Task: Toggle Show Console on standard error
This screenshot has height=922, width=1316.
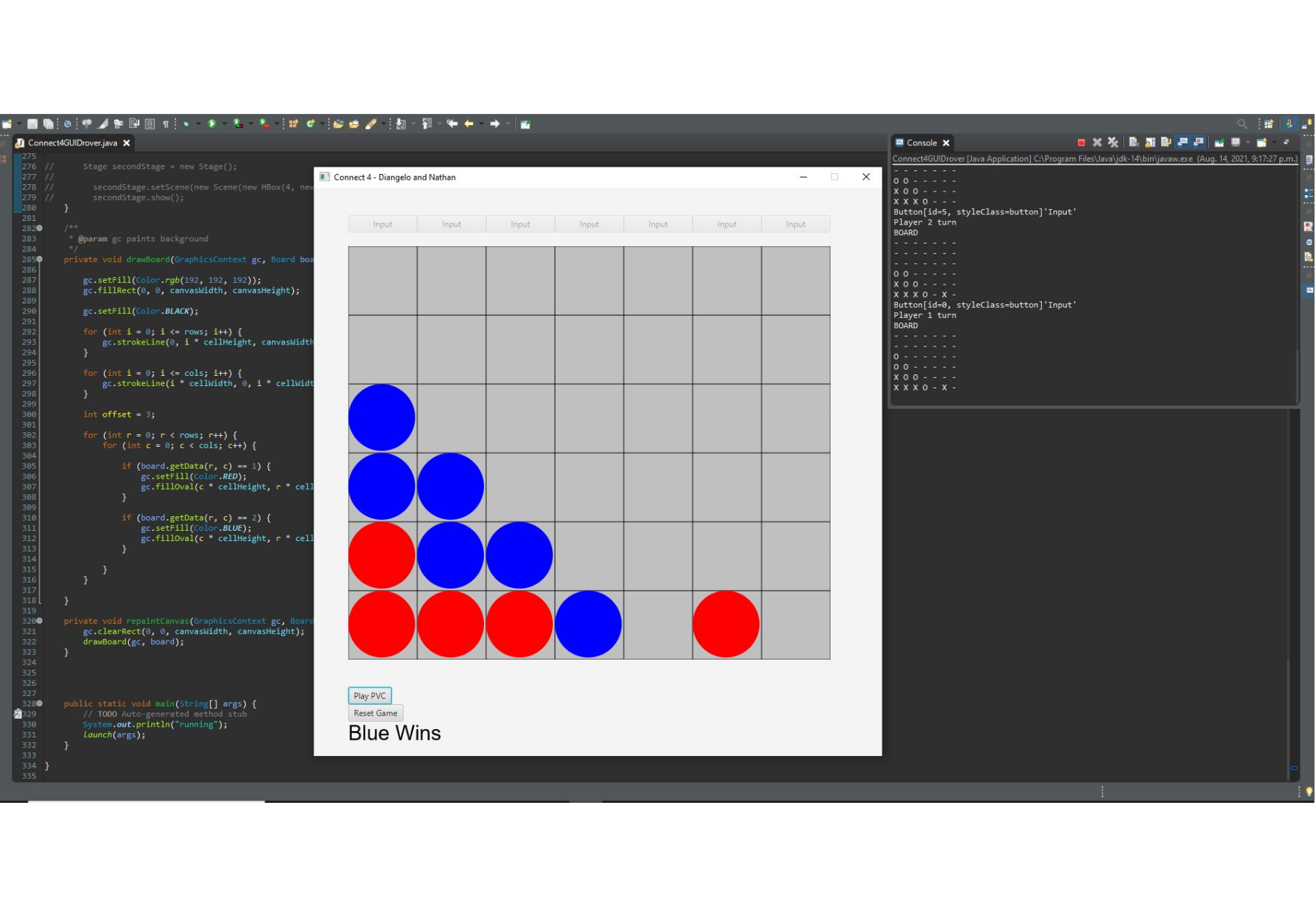Action: coord(1198,142)
